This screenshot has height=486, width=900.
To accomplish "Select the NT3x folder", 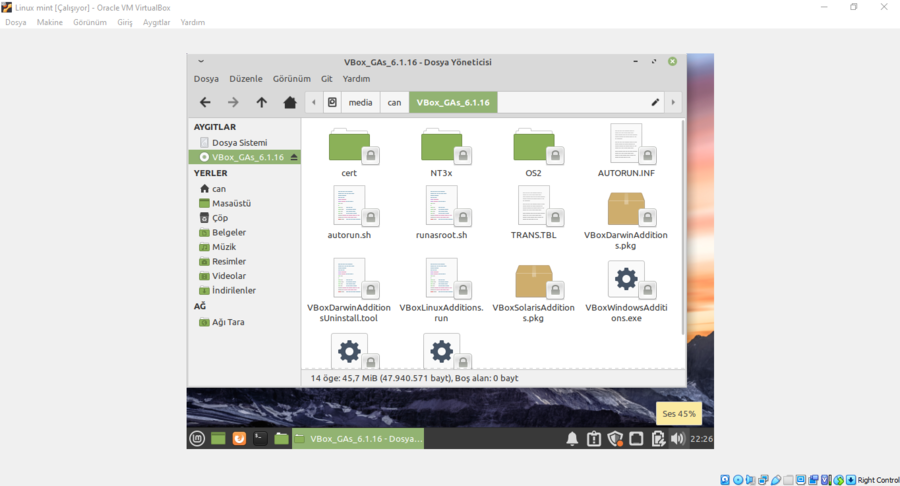I will point(441,153).
